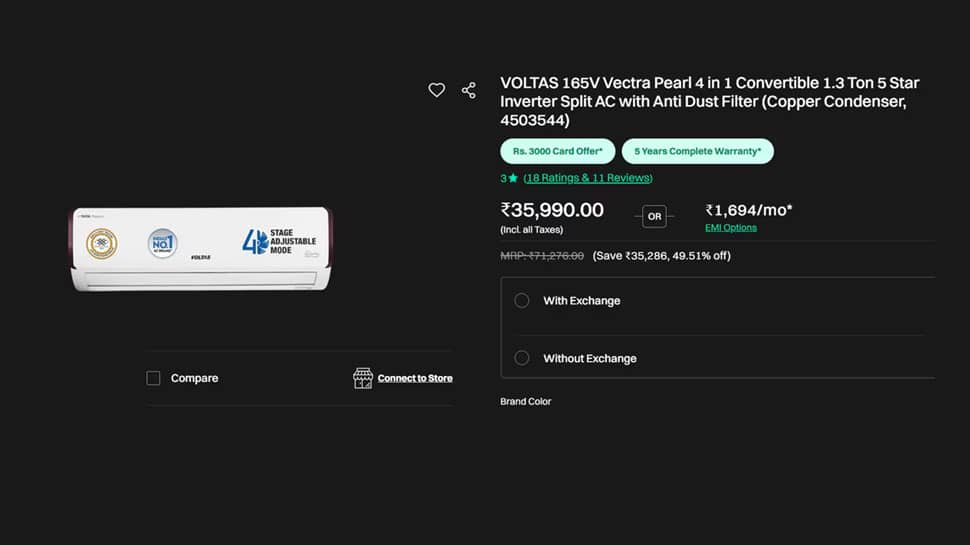Click the 3 star rating indicator
The height and width of the screenshot is (545, 970).
(509, 178)
